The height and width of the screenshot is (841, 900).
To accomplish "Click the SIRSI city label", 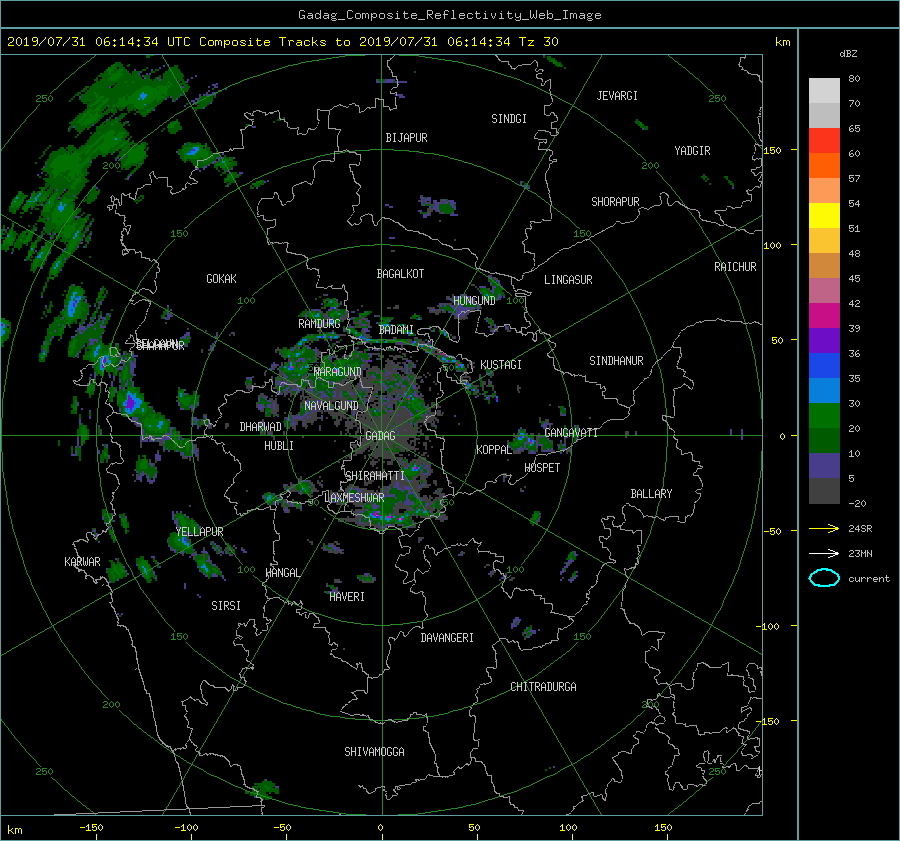I will click(x=226, y=606).
